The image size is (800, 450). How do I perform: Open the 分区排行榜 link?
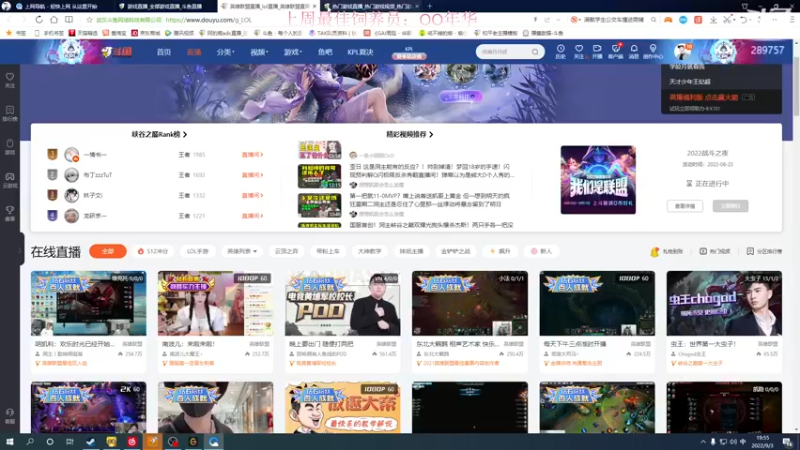point(764,251)
